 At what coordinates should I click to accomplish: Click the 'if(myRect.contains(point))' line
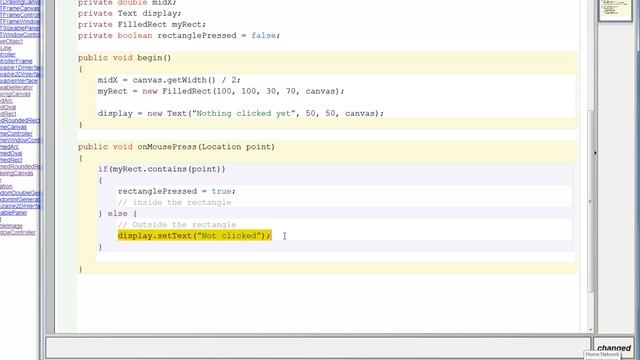[162, 169]
